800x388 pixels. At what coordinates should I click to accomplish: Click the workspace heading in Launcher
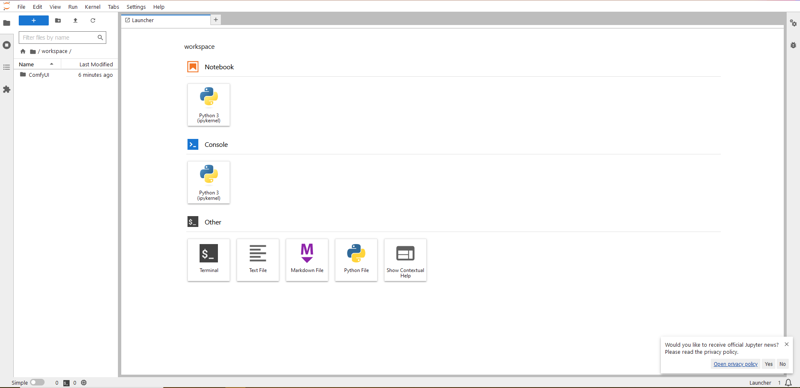[199, 46]
